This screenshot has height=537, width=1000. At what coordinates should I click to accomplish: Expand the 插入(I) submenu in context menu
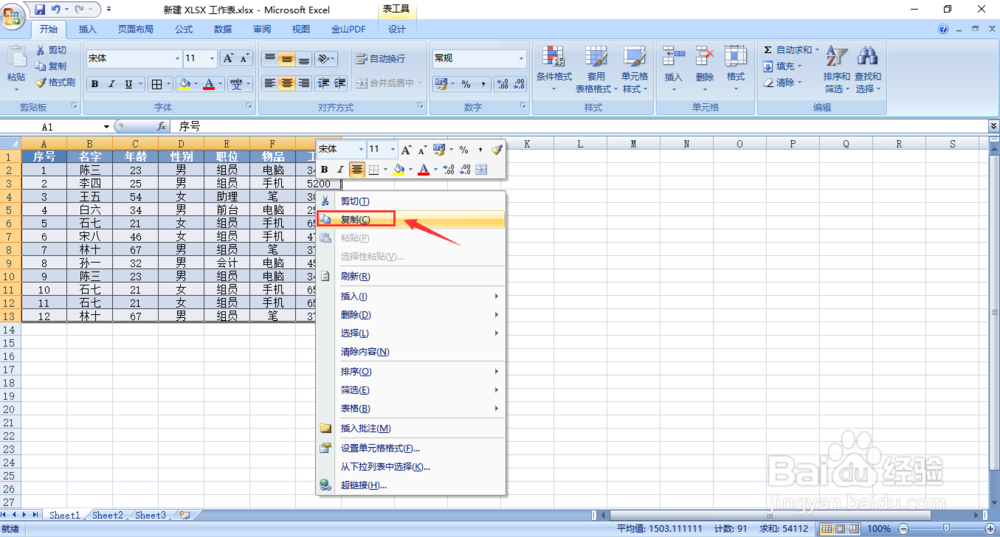(496, 296)
